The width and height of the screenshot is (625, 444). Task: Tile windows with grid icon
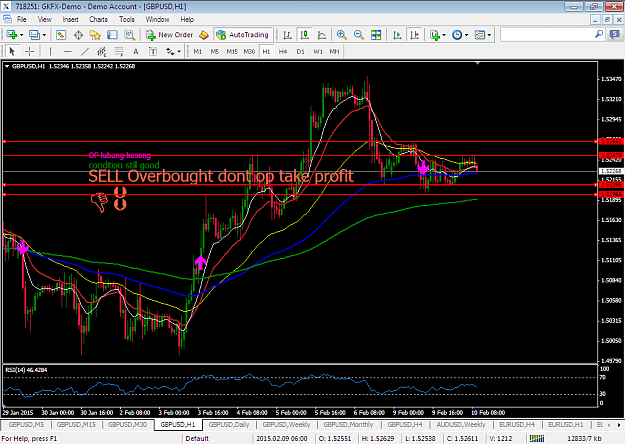376,35
